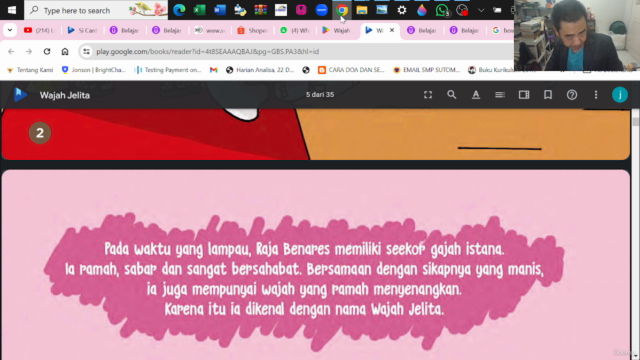Open the 'EMAIL SMP SUTOM...' bookmark
The width and height of the screenshot is (640, 360).
pyautogui.click(x=427, y=70)
